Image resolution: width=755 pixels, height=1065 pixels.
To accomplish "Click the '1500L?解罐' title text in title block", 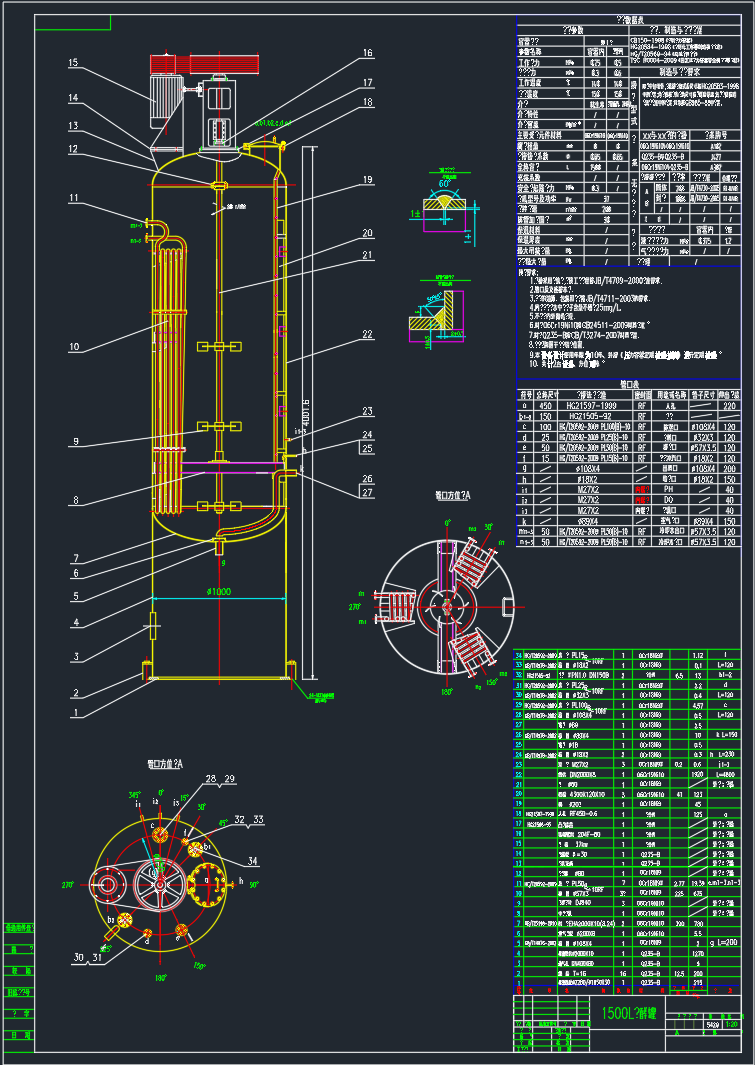I will tap(628, 1014).
